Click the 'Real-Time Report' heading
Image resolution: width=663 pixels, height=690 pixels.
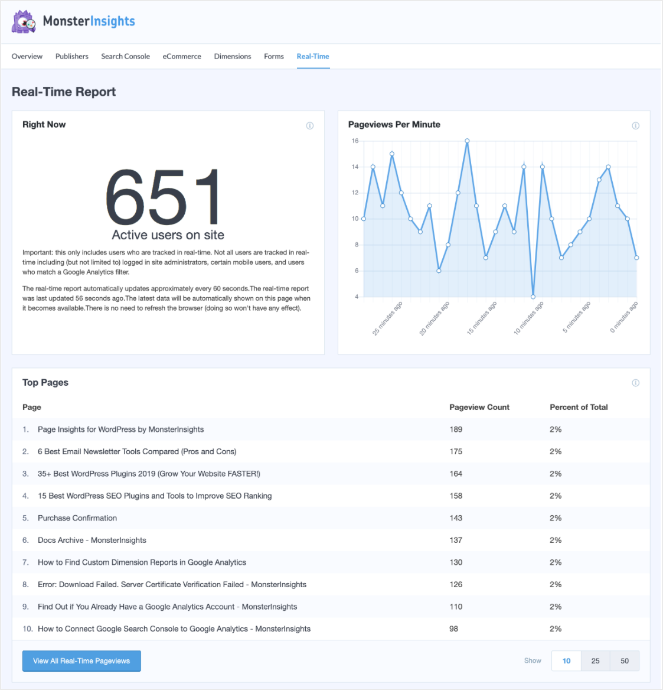click(64, 92)
